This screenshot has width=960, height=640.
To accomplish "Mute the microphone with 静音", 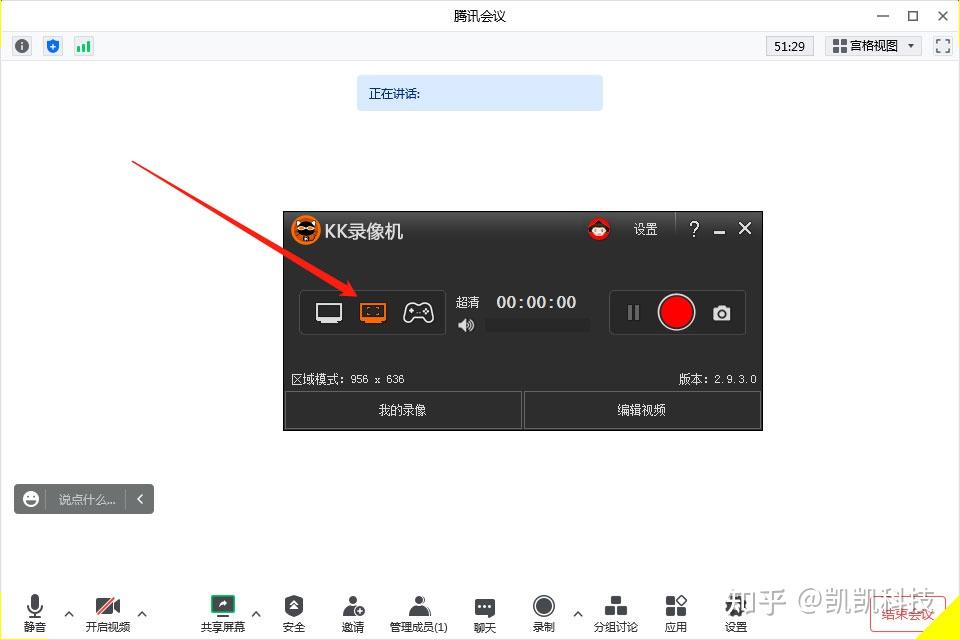I will tap(34, 605).
